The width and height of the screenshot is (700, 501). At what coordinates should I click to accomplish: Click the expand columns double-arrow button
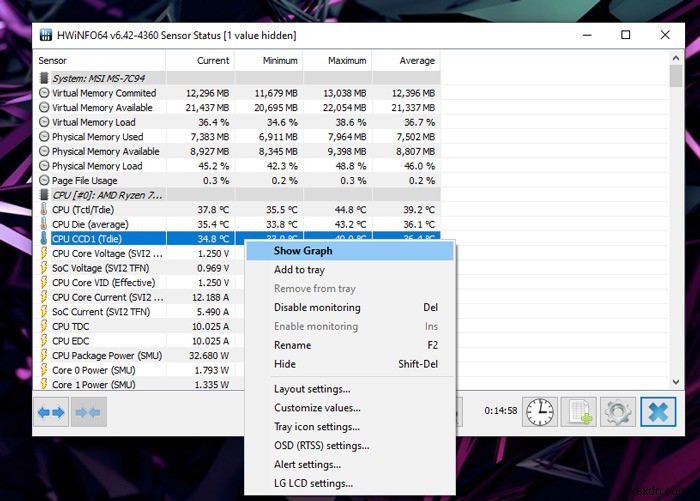(x=51, y=412)
